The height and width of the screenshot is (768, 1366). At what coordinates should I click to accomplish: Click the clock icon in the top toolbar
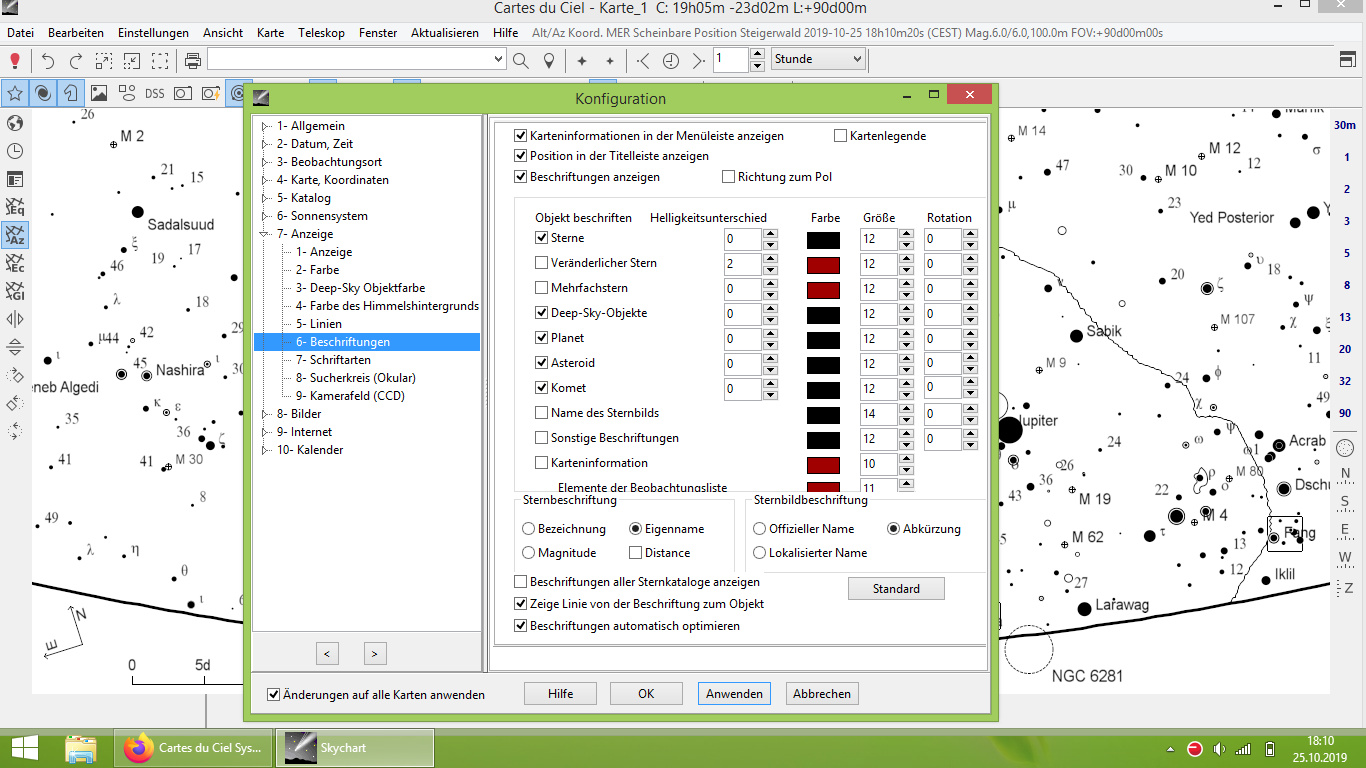click(671, 60)
